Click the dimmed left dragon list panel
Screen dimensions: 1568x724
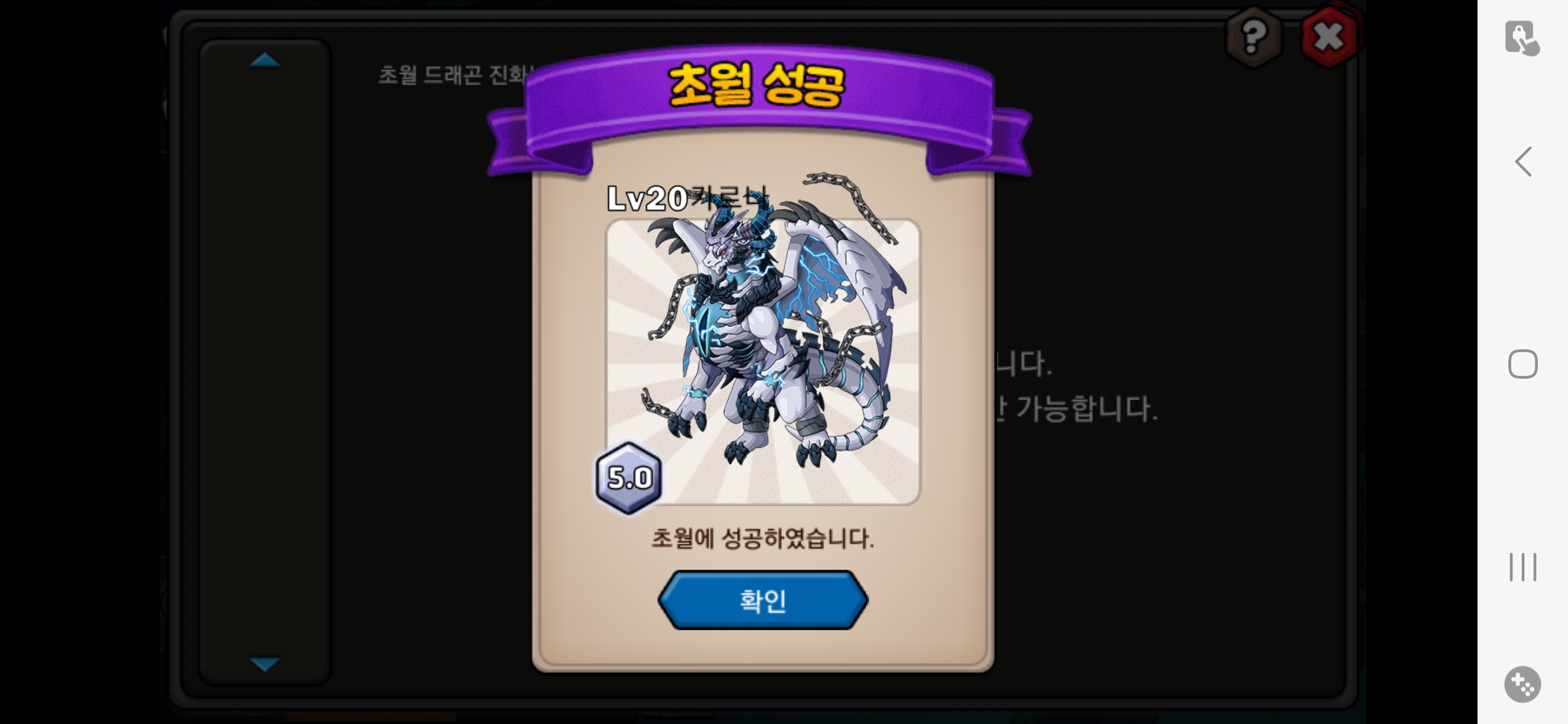pyautogui.click(x=265, y=362)
